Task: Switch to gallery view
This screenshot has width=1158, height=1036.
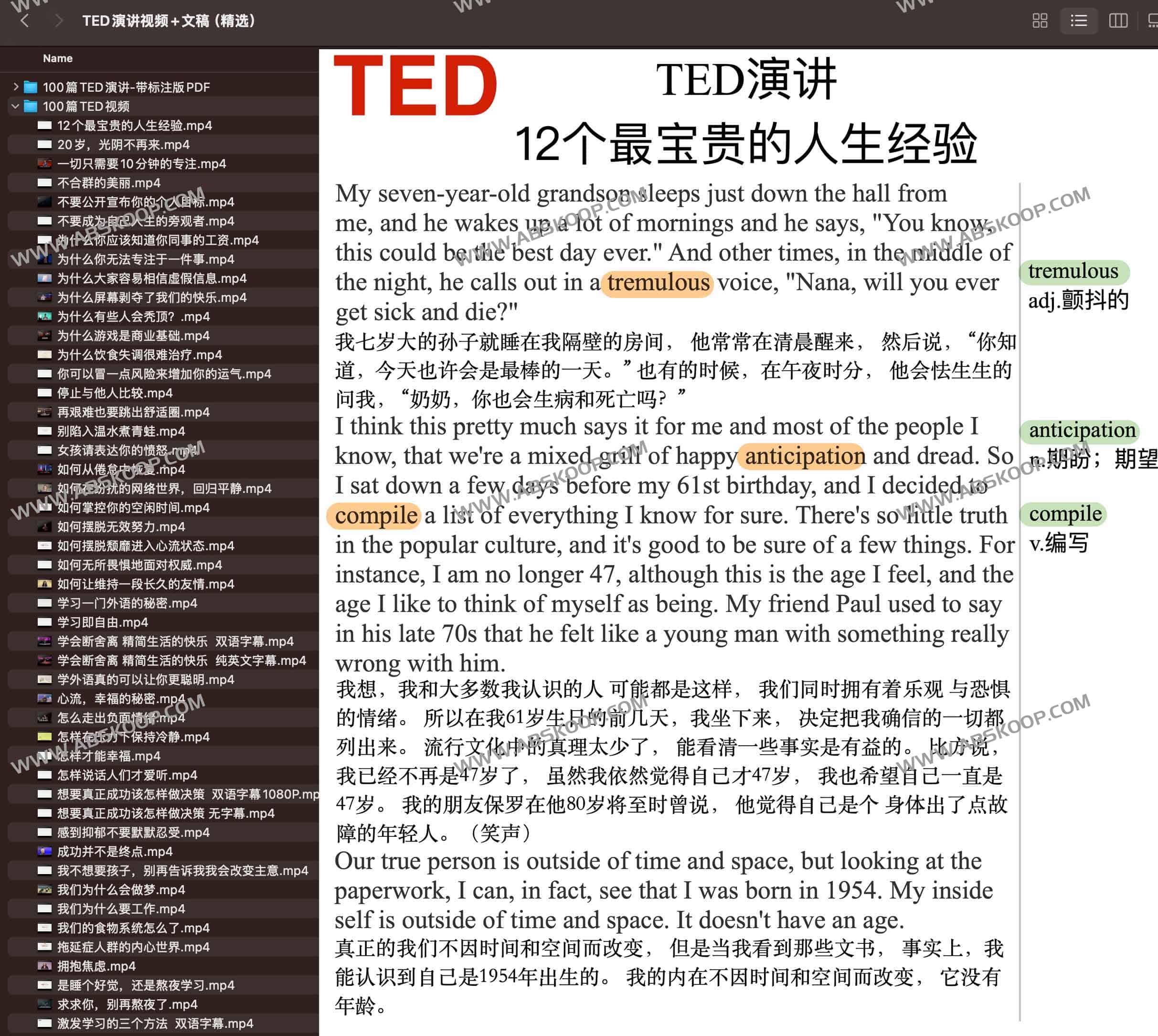Action: click(x=1153, y=21)
